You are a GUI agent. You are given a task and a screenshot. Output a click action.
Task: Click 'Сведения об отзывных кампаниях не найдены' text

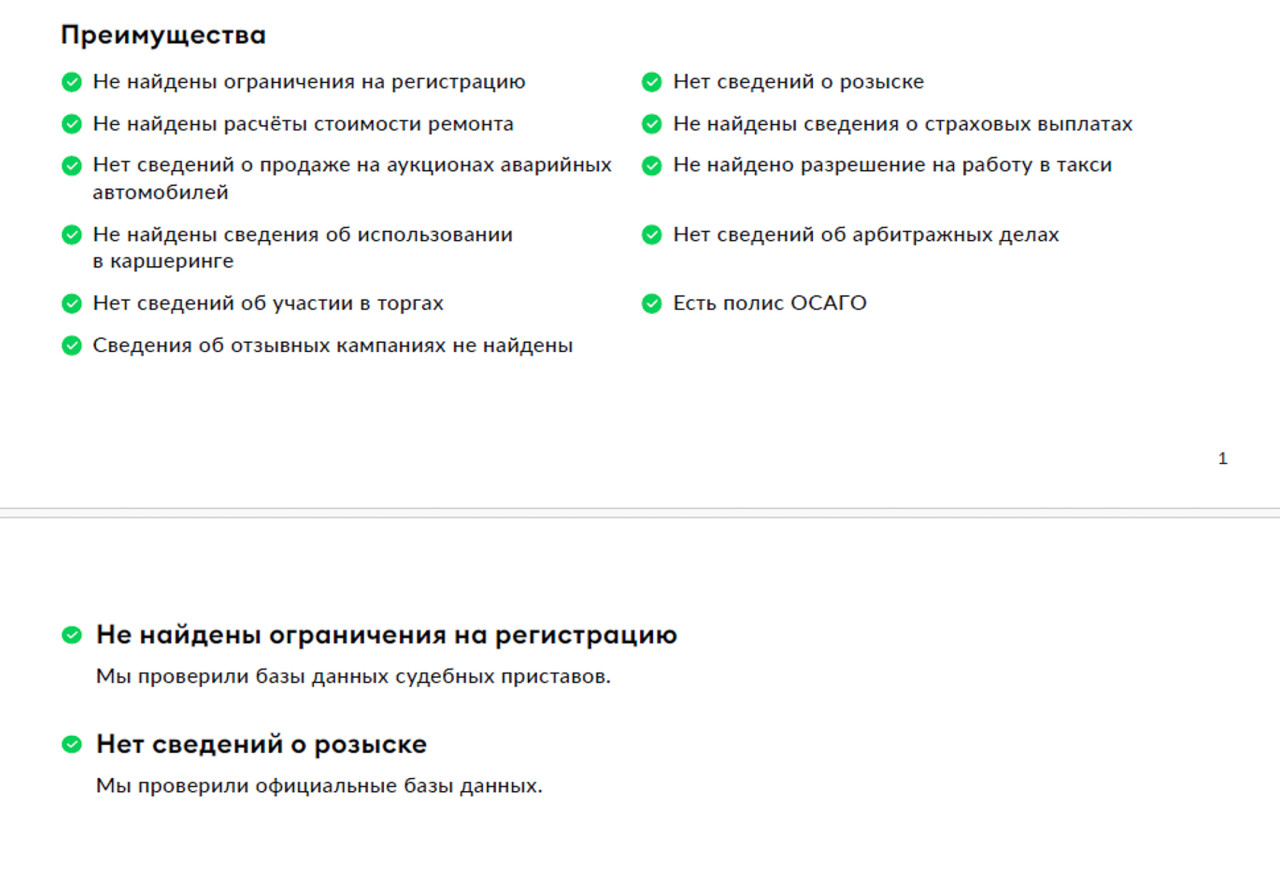click(332, 346)
